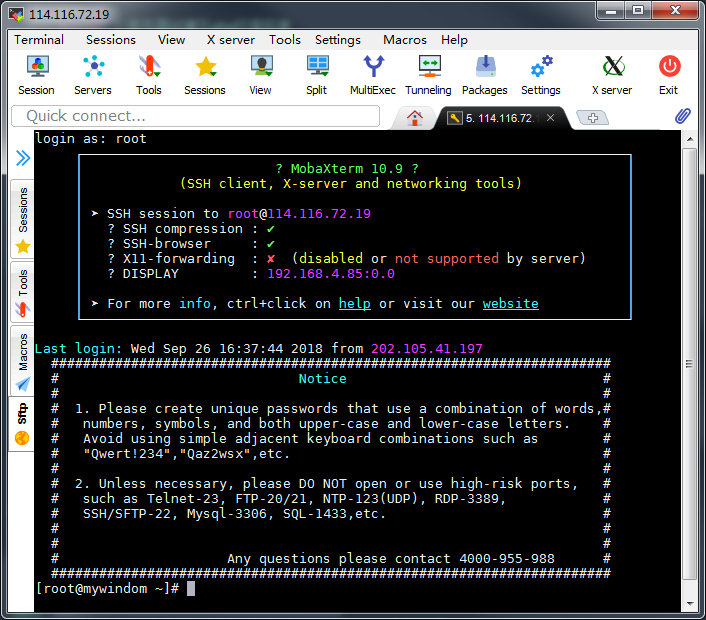Open the Packages toolbar icon
The height and width of the screenshot is (620, 706).
[x=485, y=75]
